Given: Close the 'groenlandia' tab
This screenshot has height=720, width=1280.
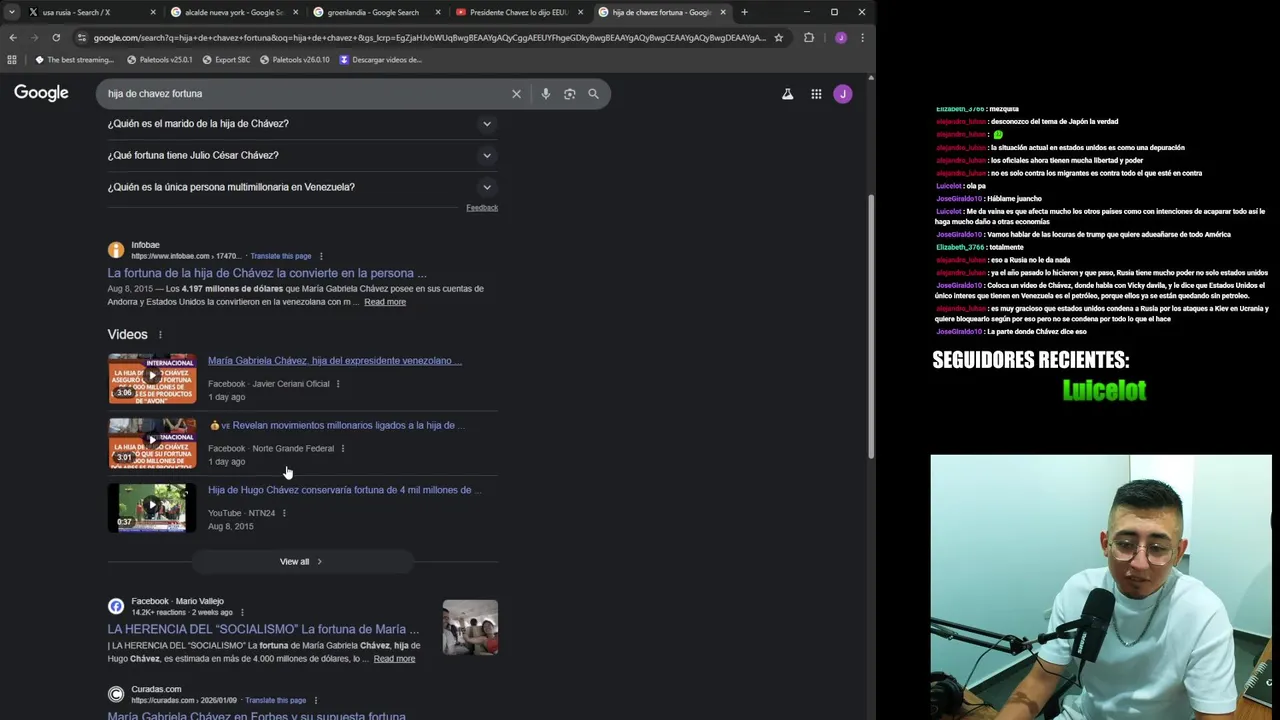Looking at the screenshot, I should tap(438, 12).
